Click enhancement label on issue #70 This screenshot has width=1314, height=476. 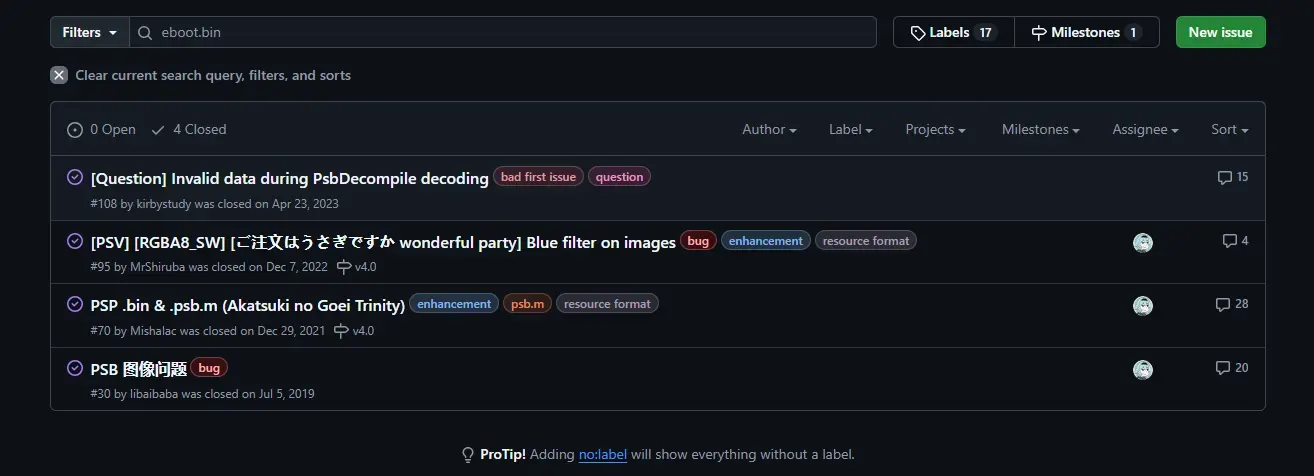click(454, 304)
